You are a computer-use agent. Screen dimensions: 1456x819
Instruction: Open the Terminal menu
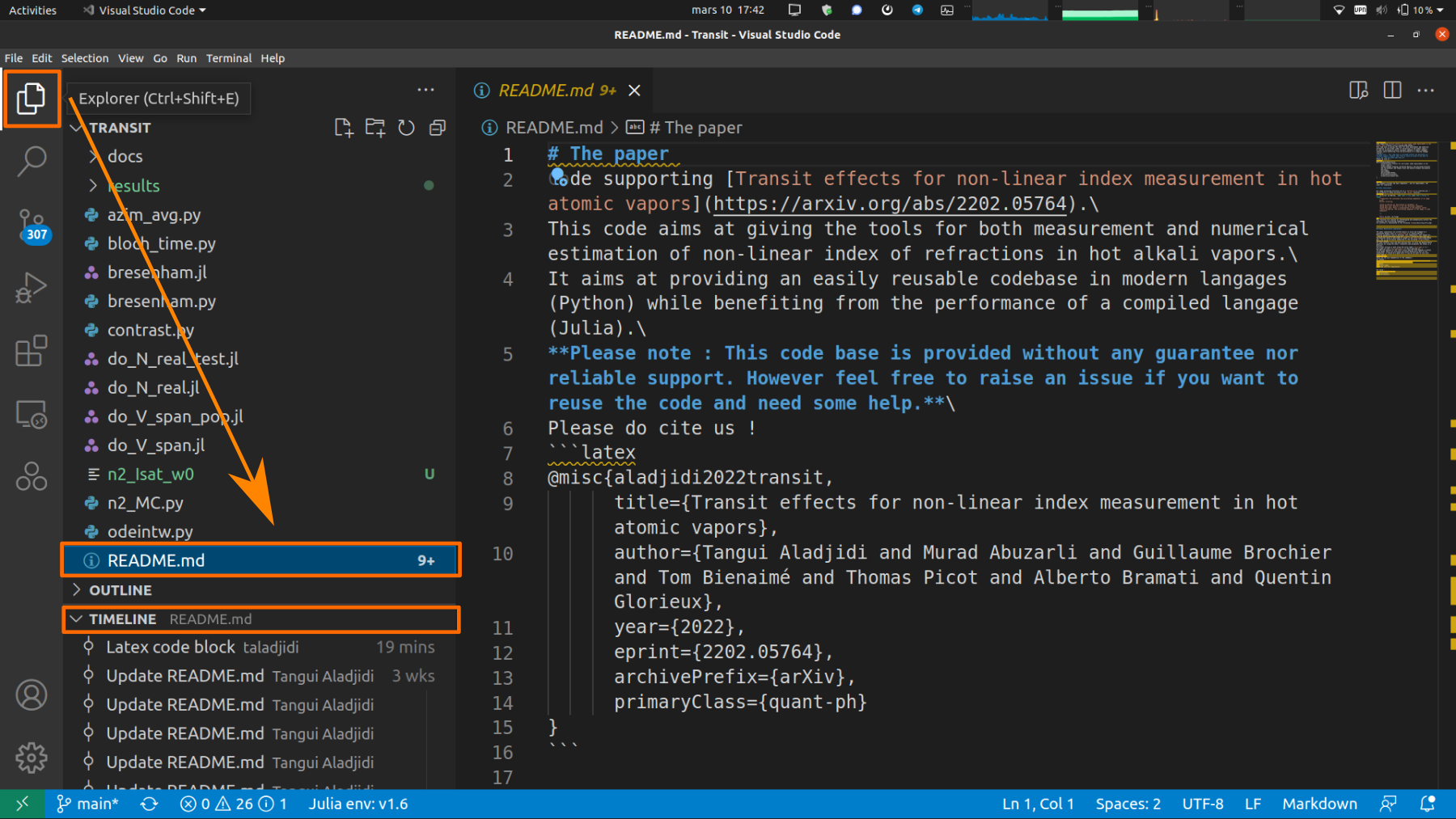229,58
